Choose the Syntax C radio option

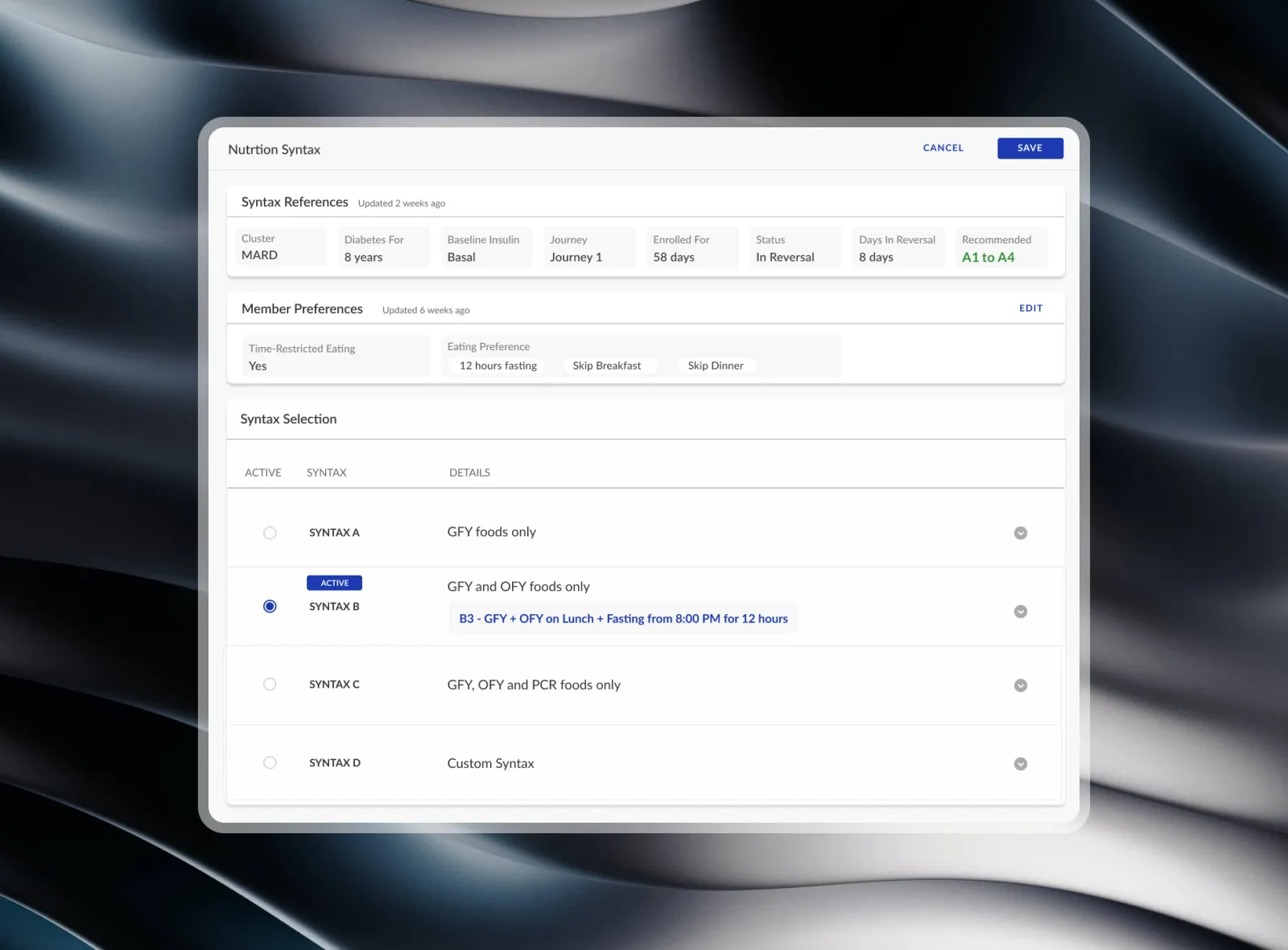(x=270, y=684)
